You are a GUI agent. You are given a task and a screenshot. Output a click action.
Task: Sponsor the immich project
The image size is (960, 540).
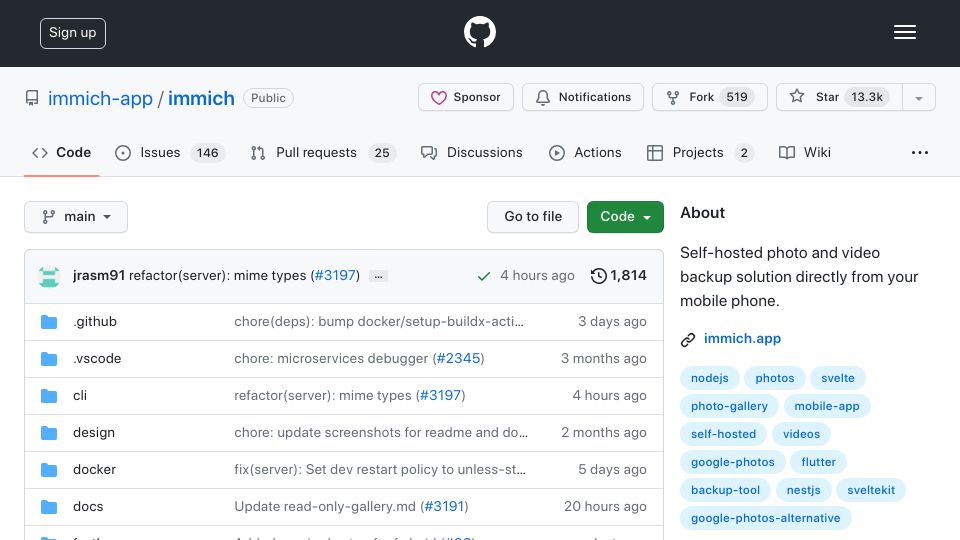coord(466,97)
